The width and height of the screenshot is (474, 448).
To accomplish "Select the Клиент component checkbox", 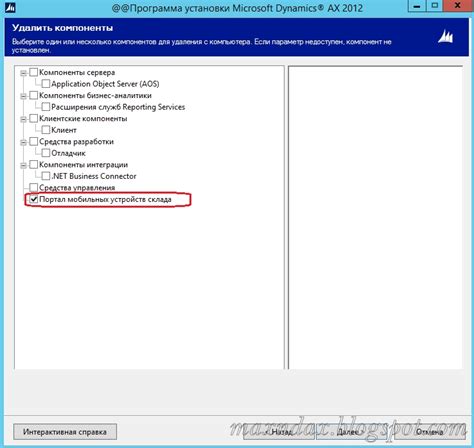I will point(46,130).
